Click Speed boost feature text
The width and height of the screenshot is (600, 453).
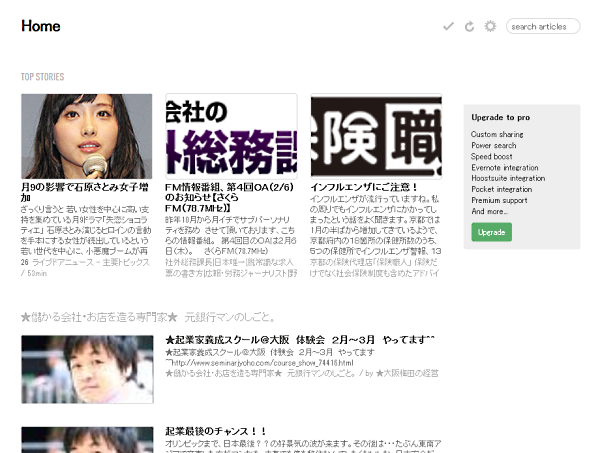click(492, 156)
